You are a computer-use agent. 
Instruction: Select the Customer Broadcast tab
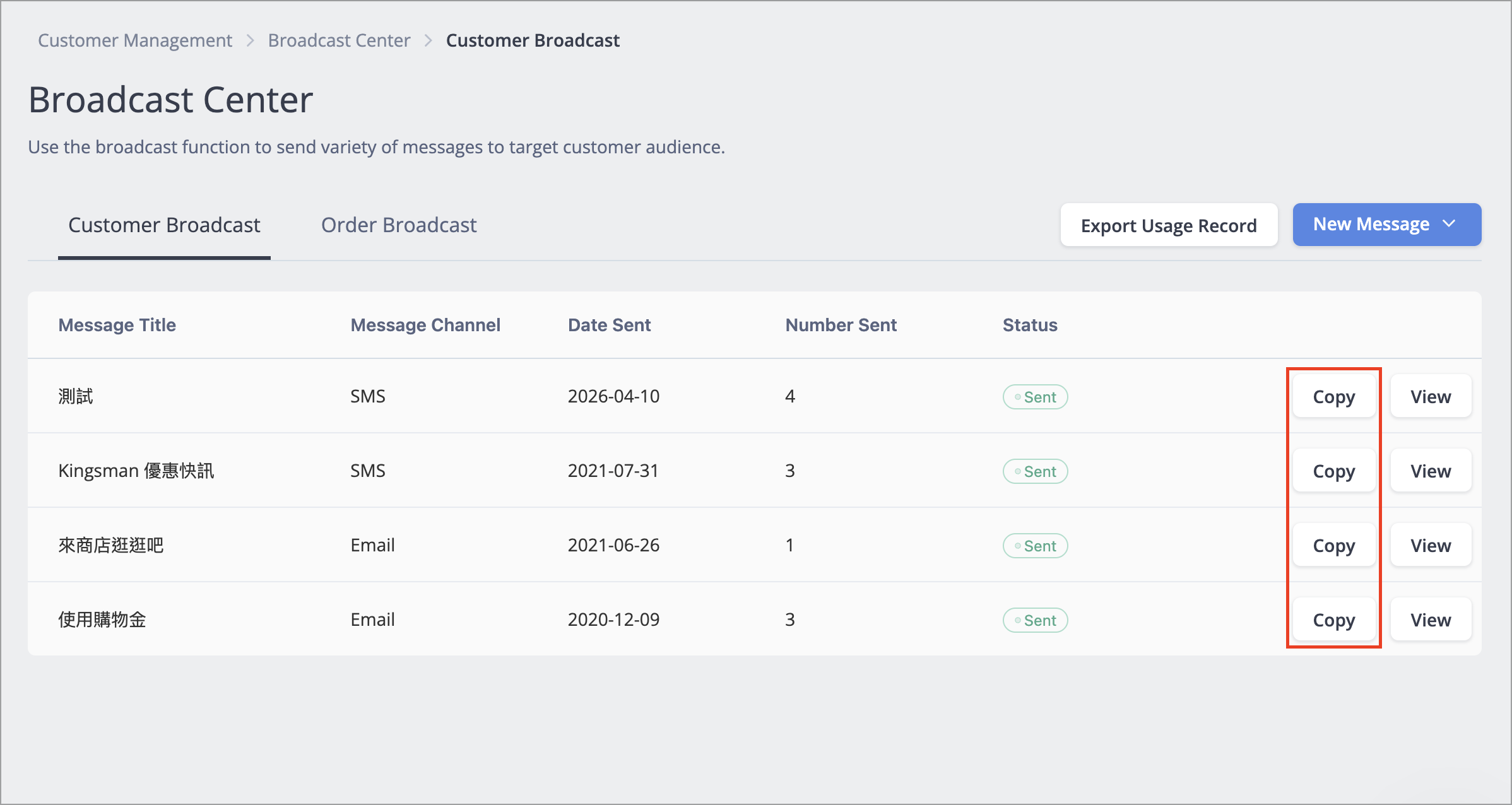click(164, 225)
